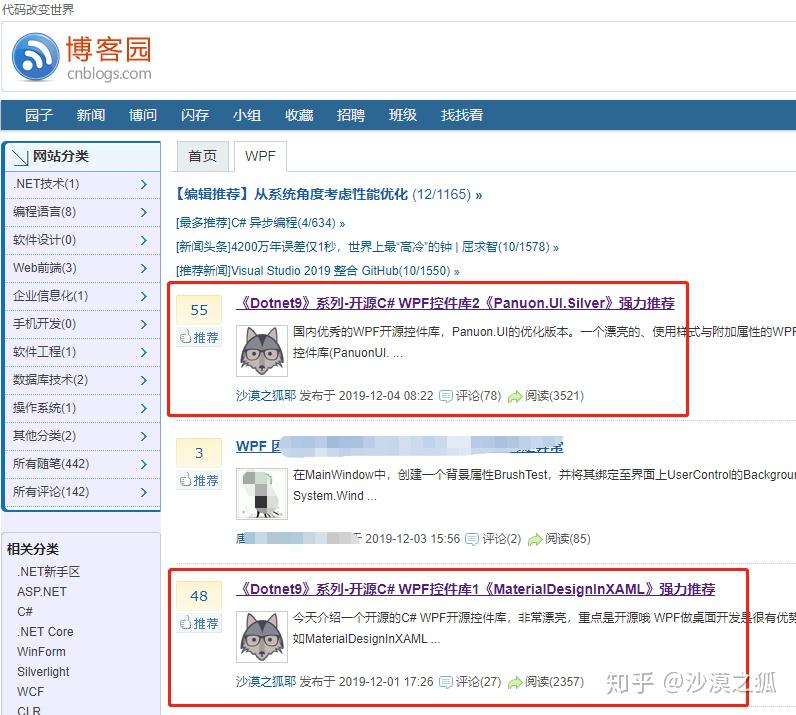Click the 推荐 thumbs-up under 3
This screenshot has height=715, width=796.
199,480
